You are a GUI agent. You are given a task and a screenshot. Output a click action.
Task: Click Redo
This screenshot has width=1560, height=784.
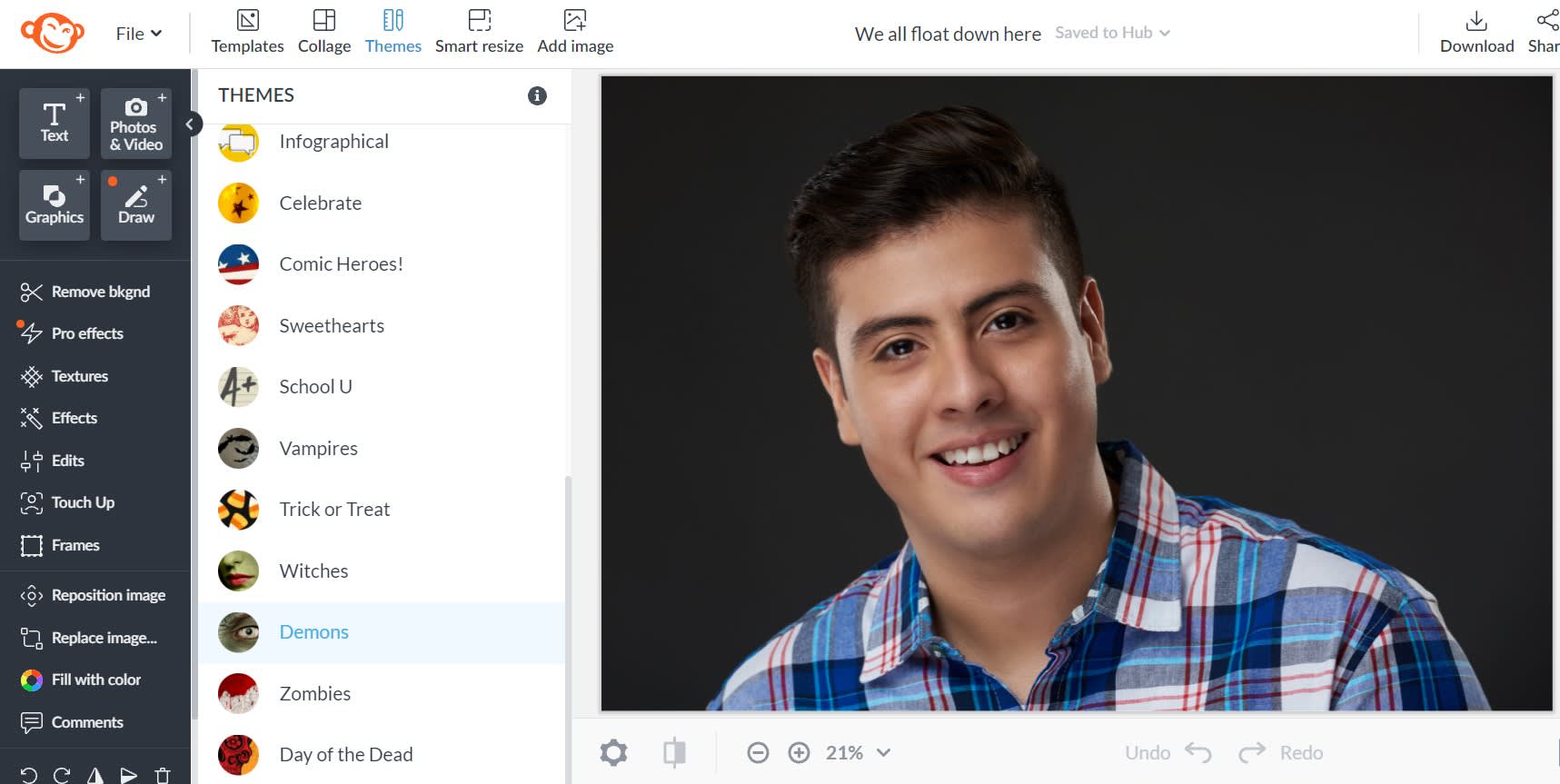click(x=1280, y=753)
